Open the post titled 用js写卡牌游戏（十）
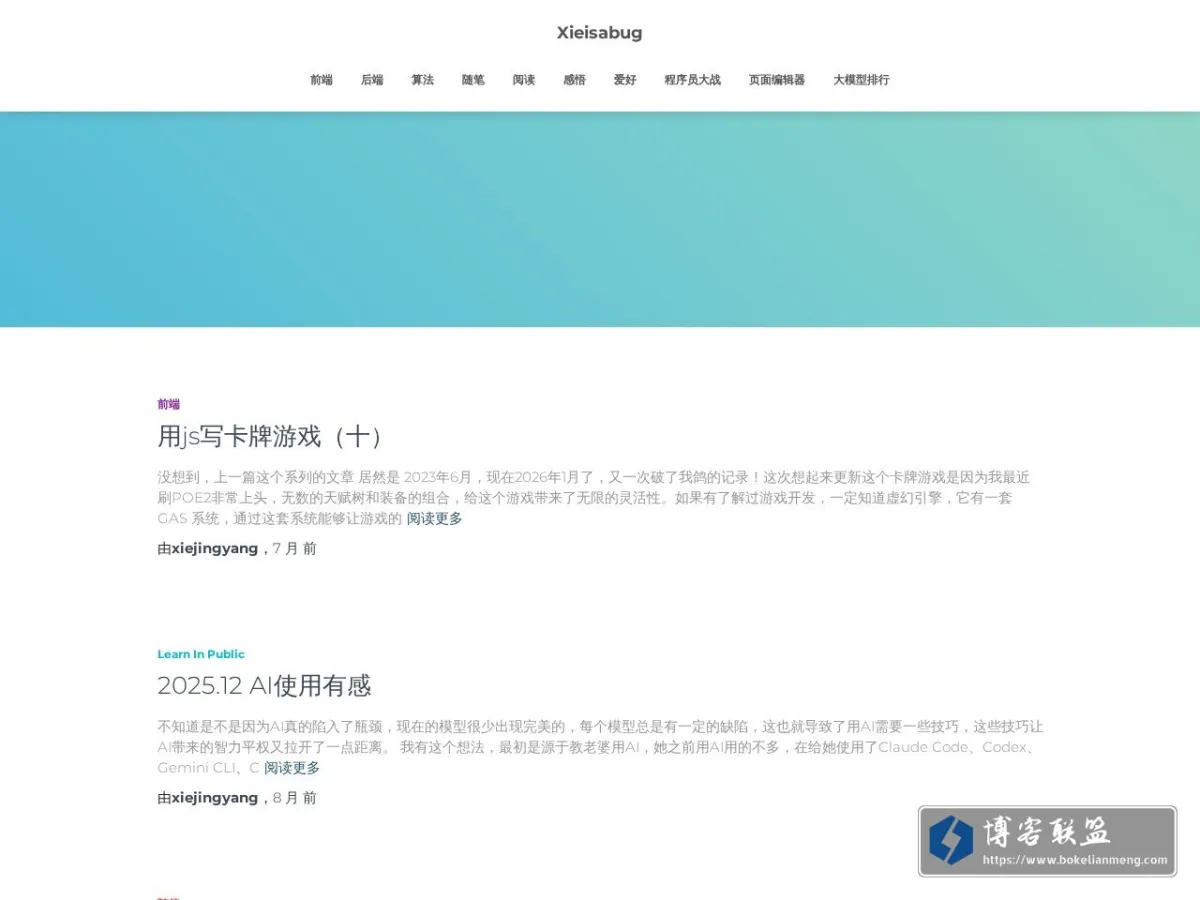Screen dimensions: 1200x900 coord(270,436)
